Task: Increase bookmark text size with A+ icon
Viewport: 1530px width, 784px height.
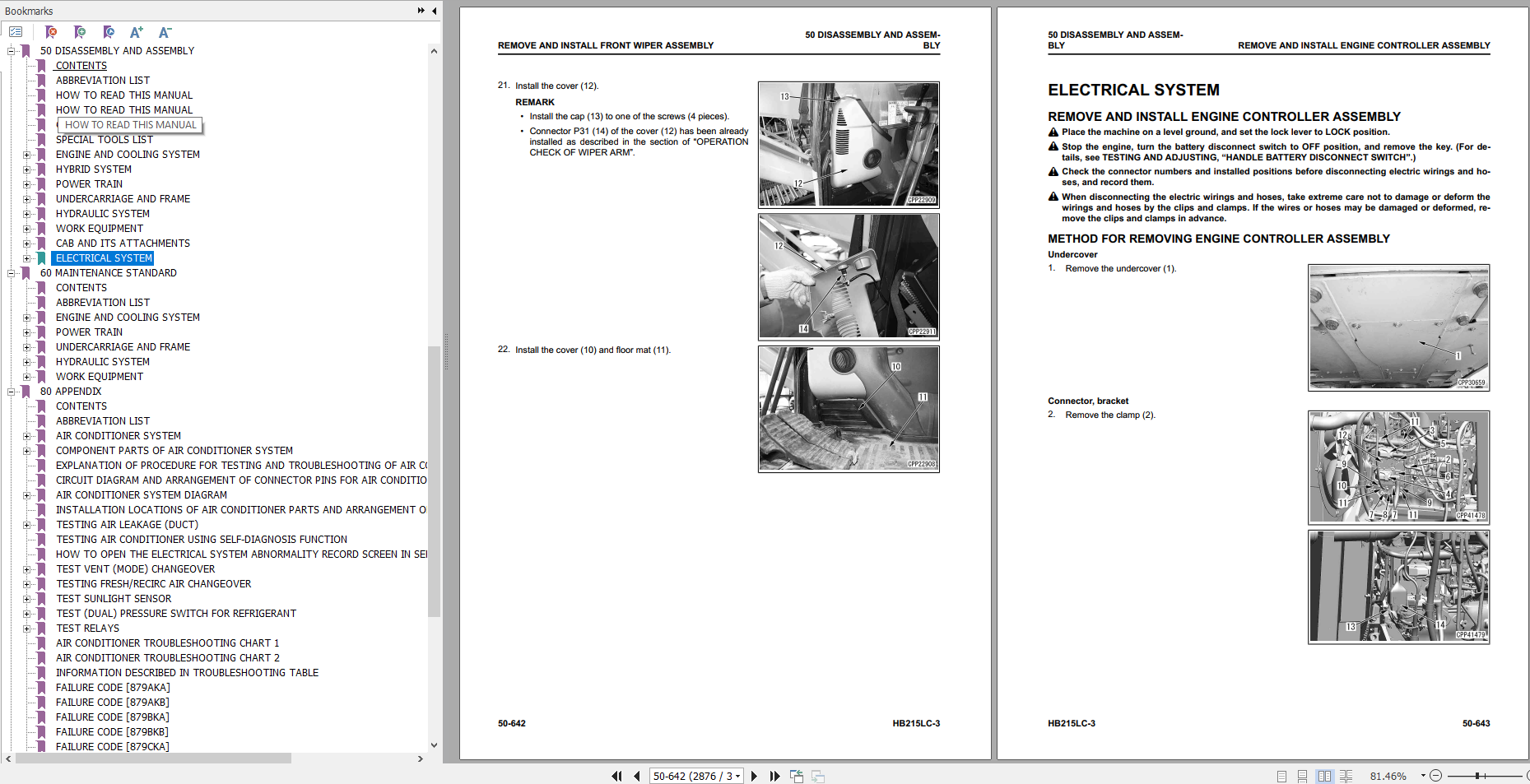Action: click(137, 32)
